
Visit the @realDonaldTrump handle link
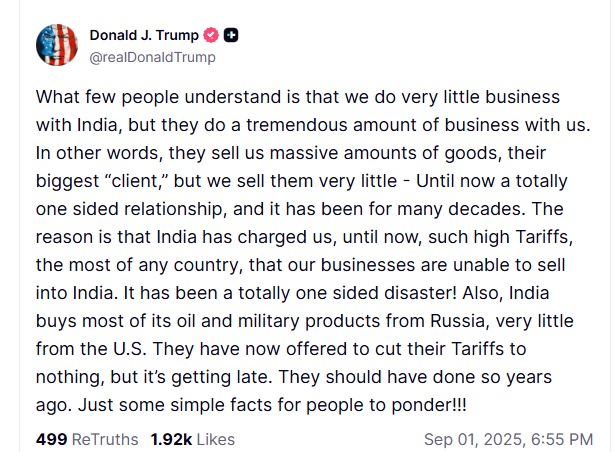click(152, 57)
